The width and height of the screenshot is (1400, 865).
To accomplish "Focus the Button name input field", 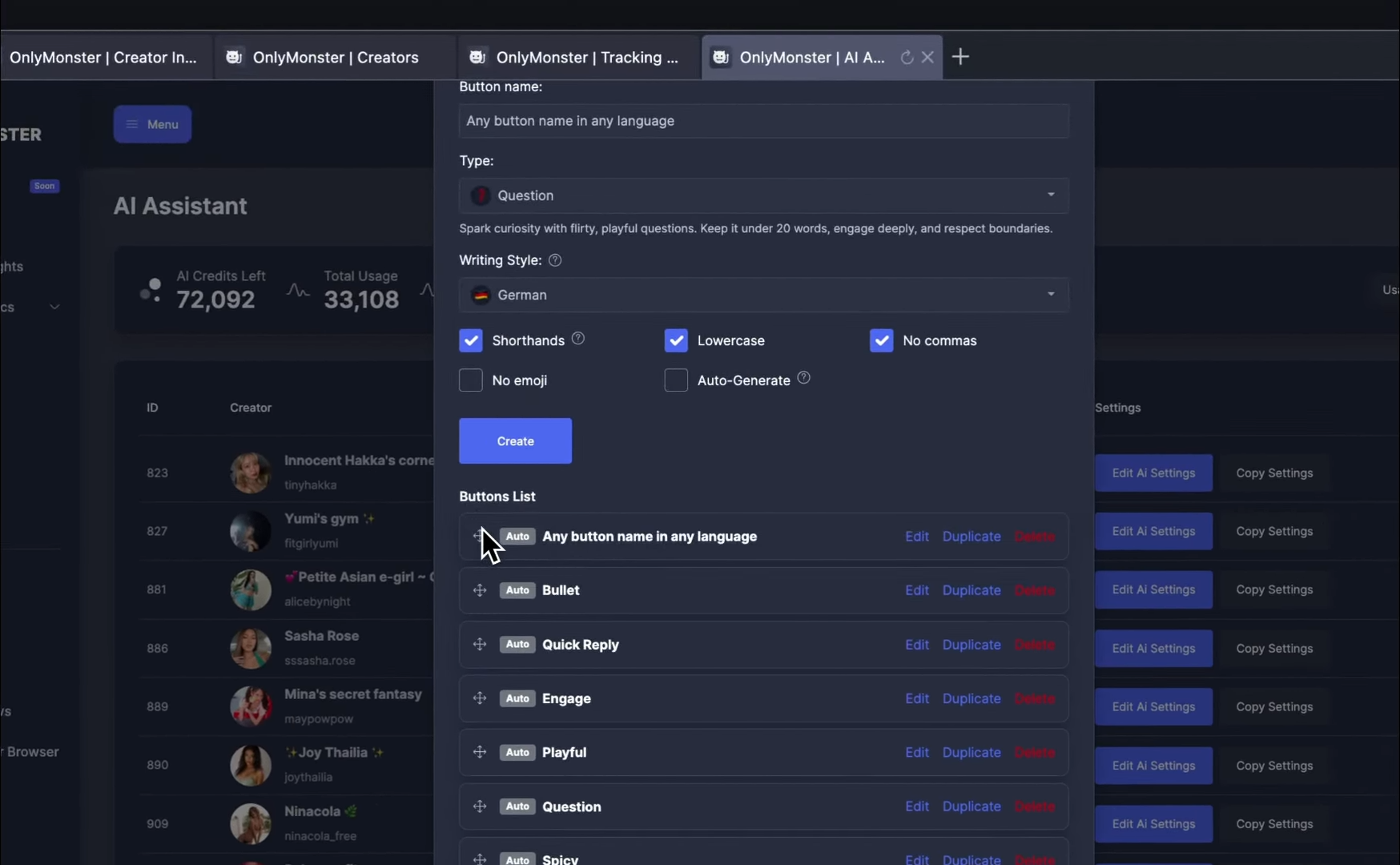I will click(x=763, y=121).
